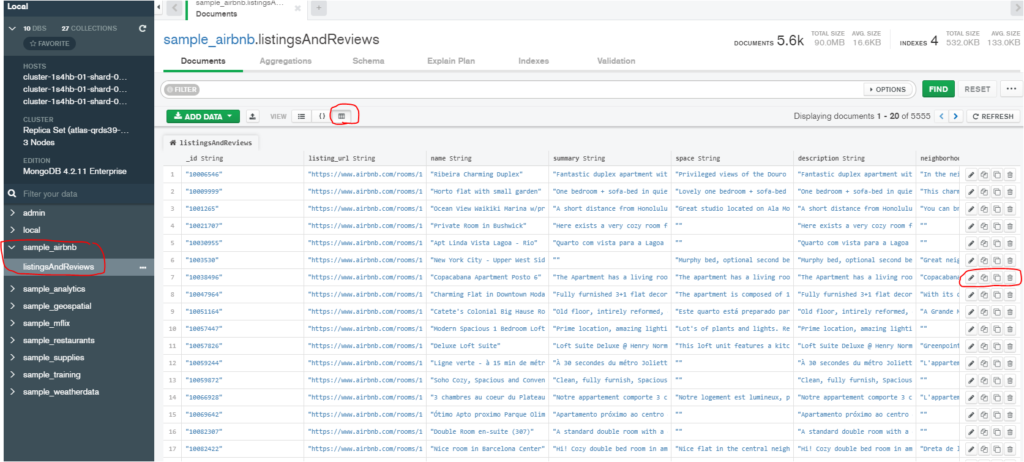Click the RESET button

977,89
